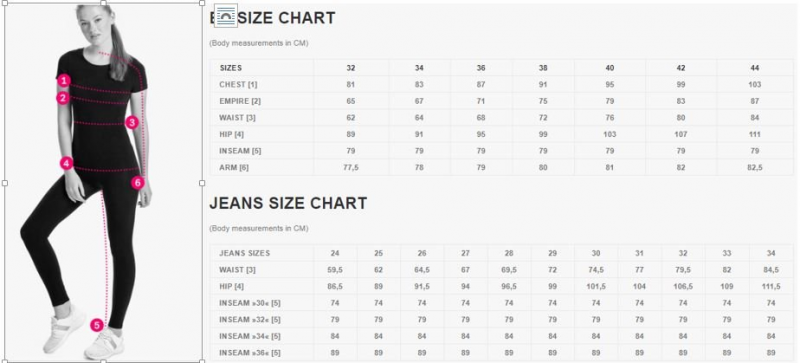
Task: Click the top-middle picture sizing handle
Action: click(x=104, y=3)
